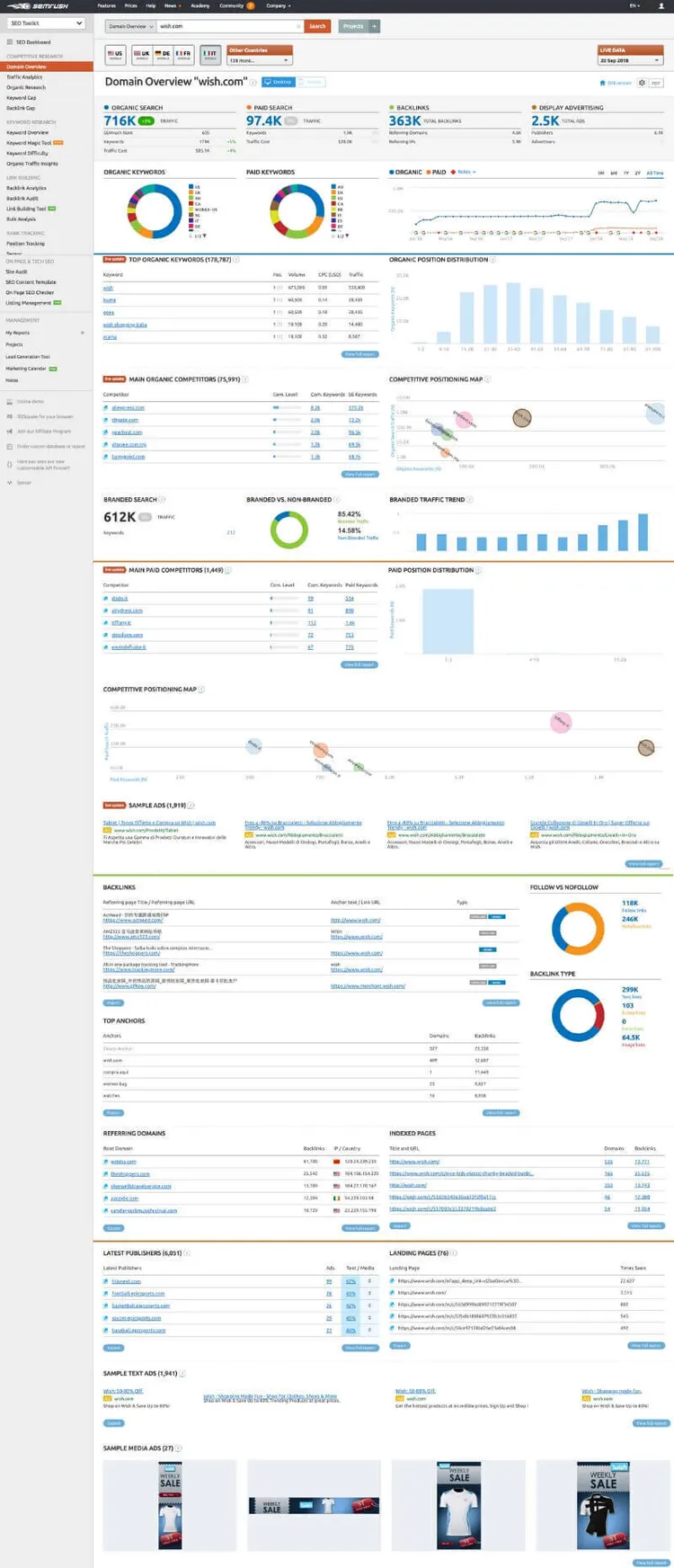This screenshot has width=674, height=1568.
Task: Open Academy in the top menu
Action: click(200, 5)
